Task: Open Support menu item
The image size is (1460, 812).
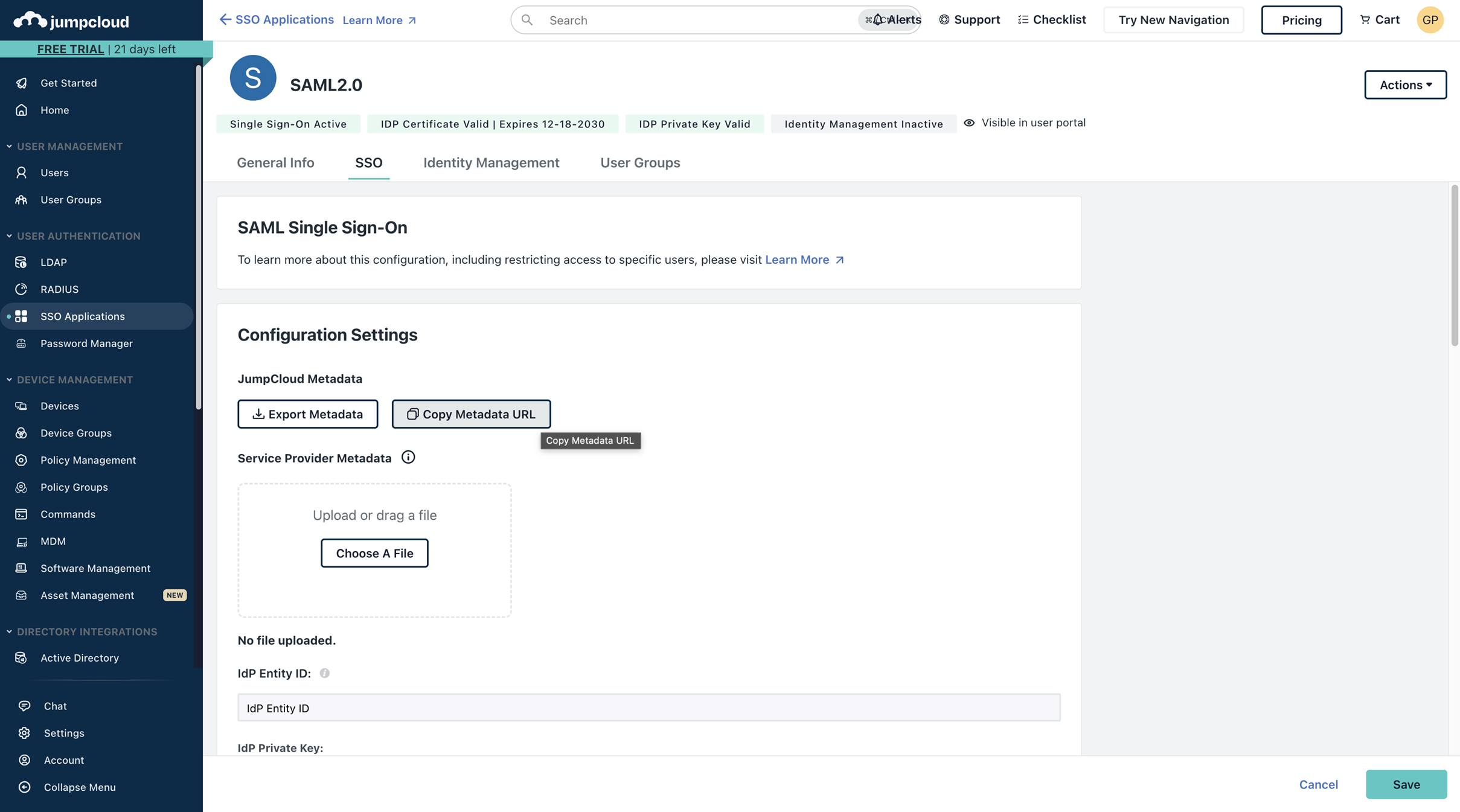Action: [x=969, y=20]
